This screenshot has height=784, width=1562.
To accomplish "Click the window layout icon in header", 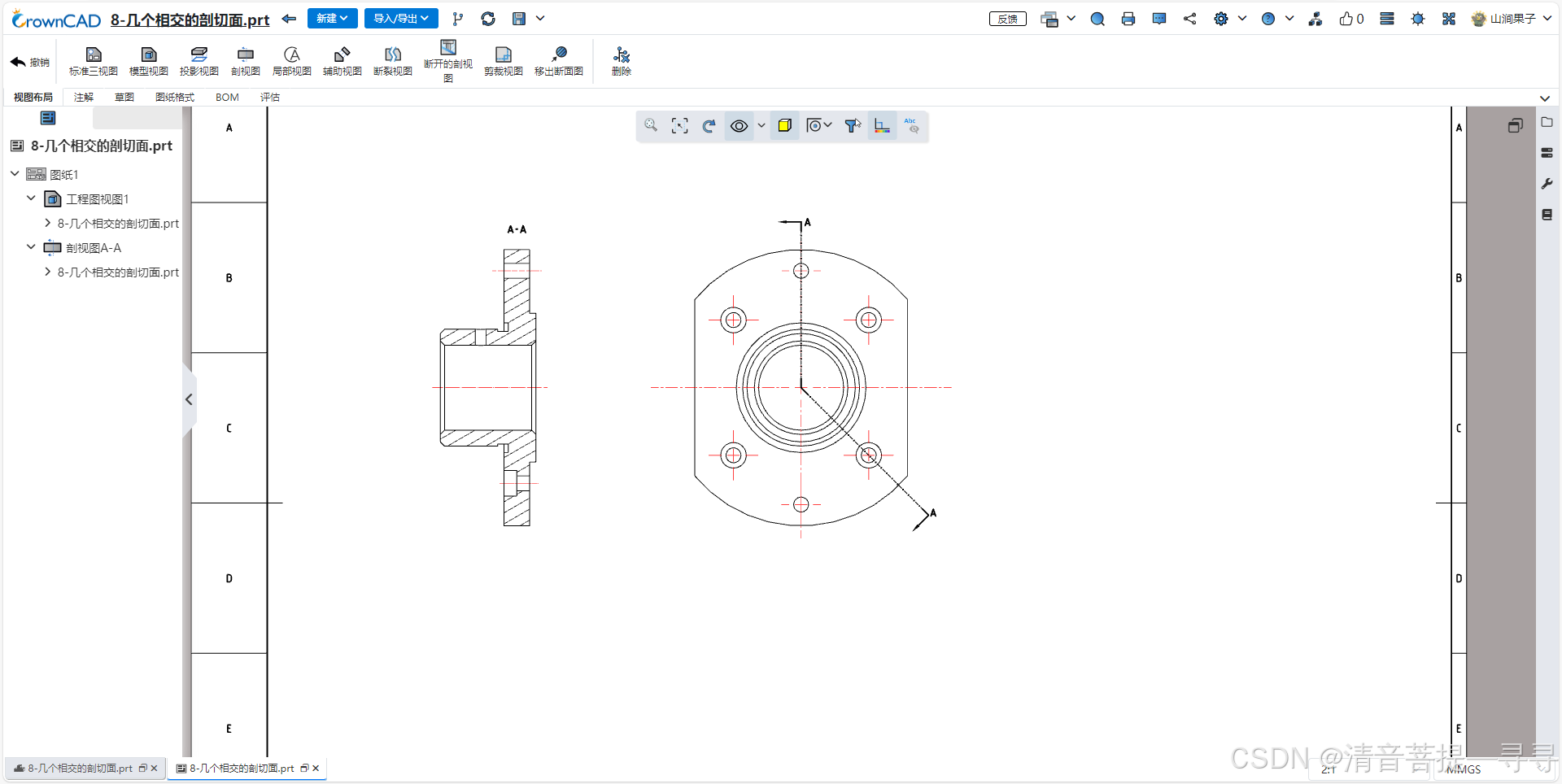I will [1049, 19].
